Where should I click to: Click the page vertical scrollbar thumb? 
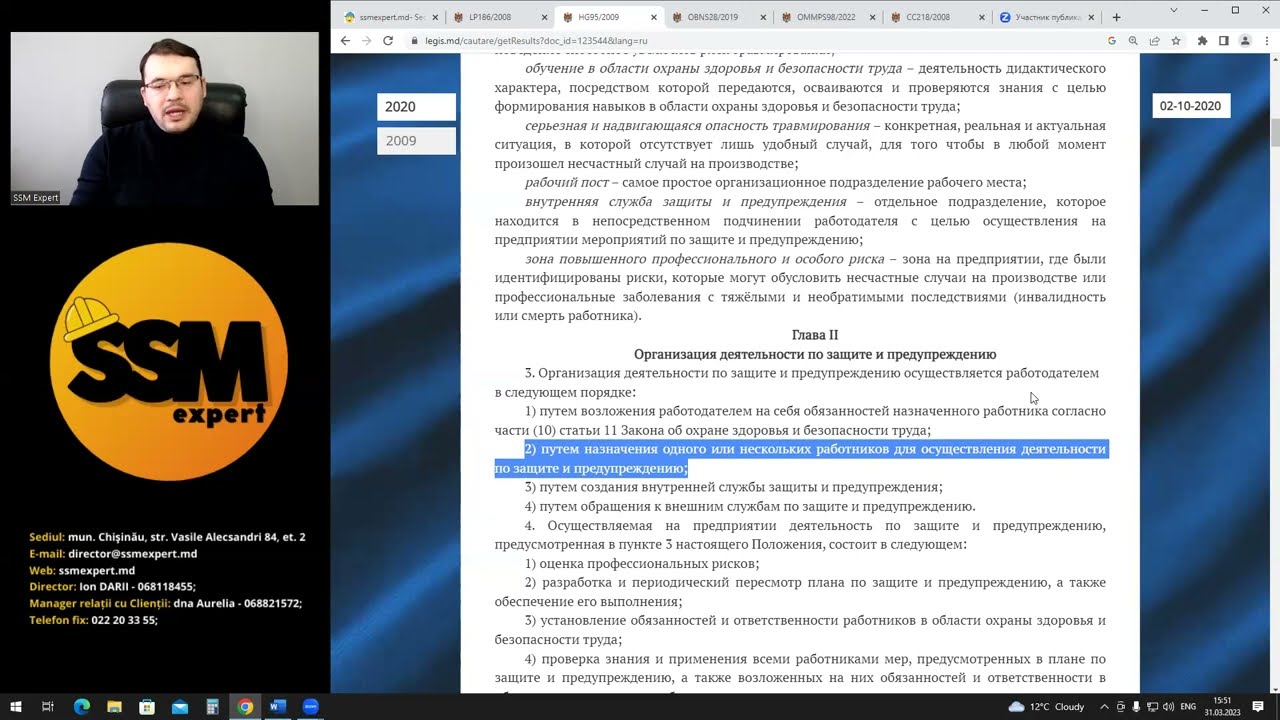(1275, 133)
